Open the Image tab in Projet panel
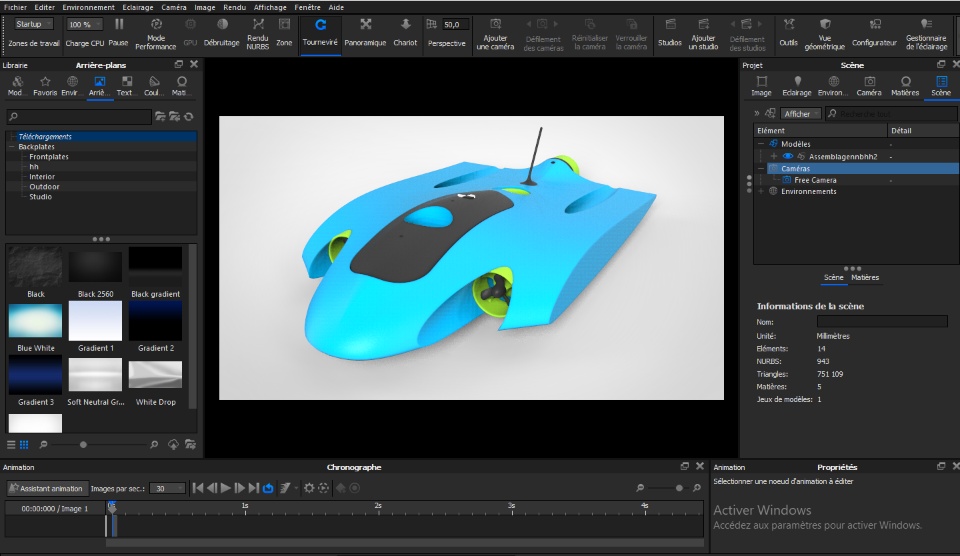 pos(761,86)
